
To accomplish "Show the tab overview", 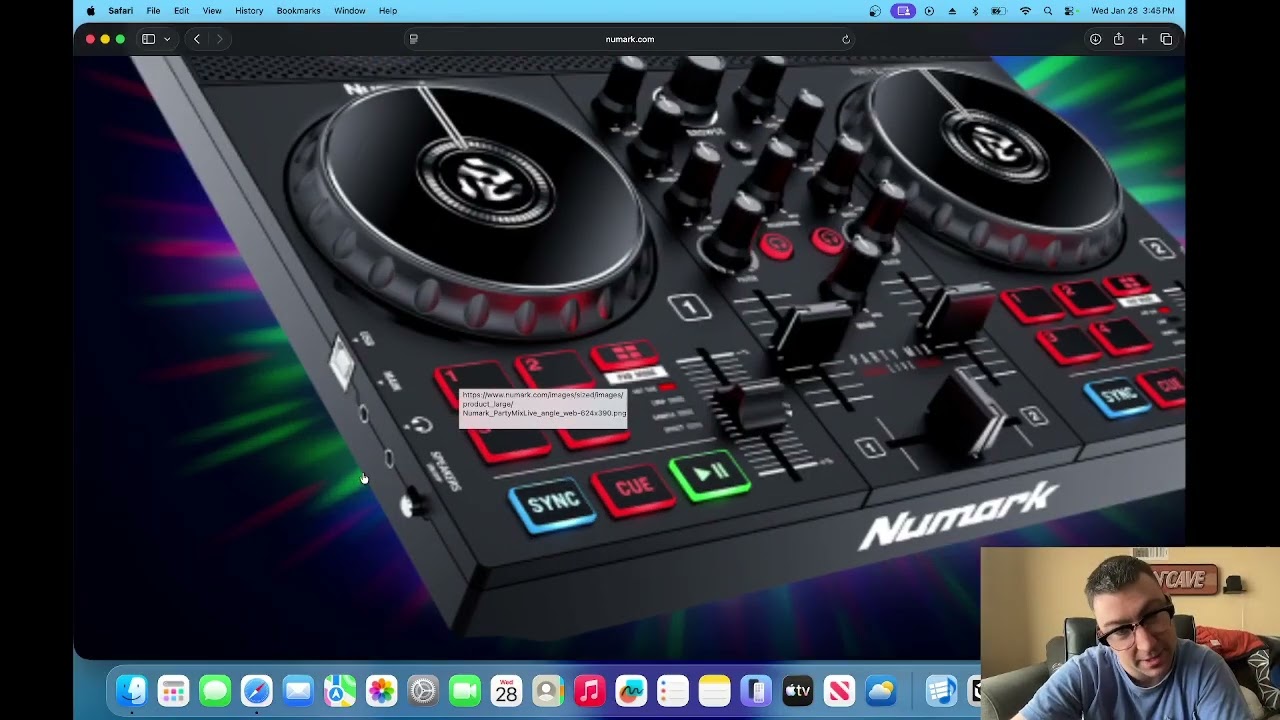I will point(1166,39).
